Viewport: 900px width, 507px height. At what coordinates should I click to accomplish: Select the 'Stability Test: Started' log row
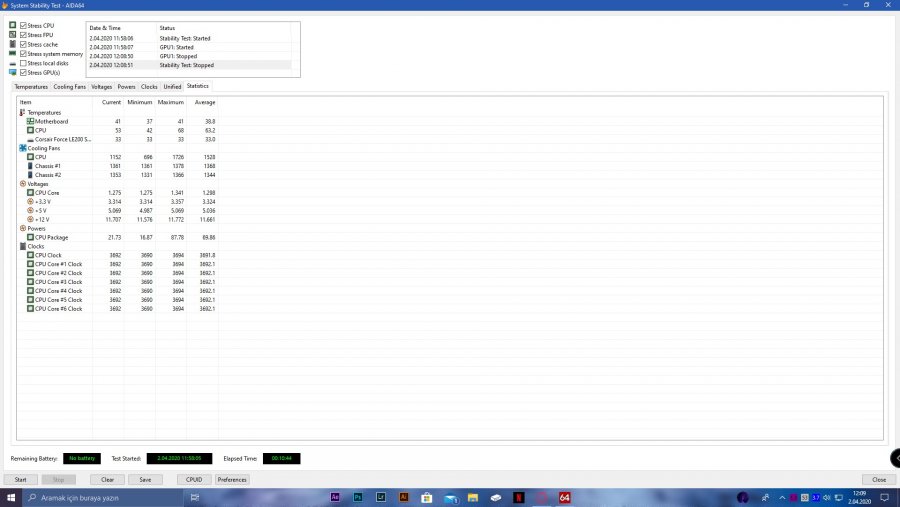[x=189, y=38]
